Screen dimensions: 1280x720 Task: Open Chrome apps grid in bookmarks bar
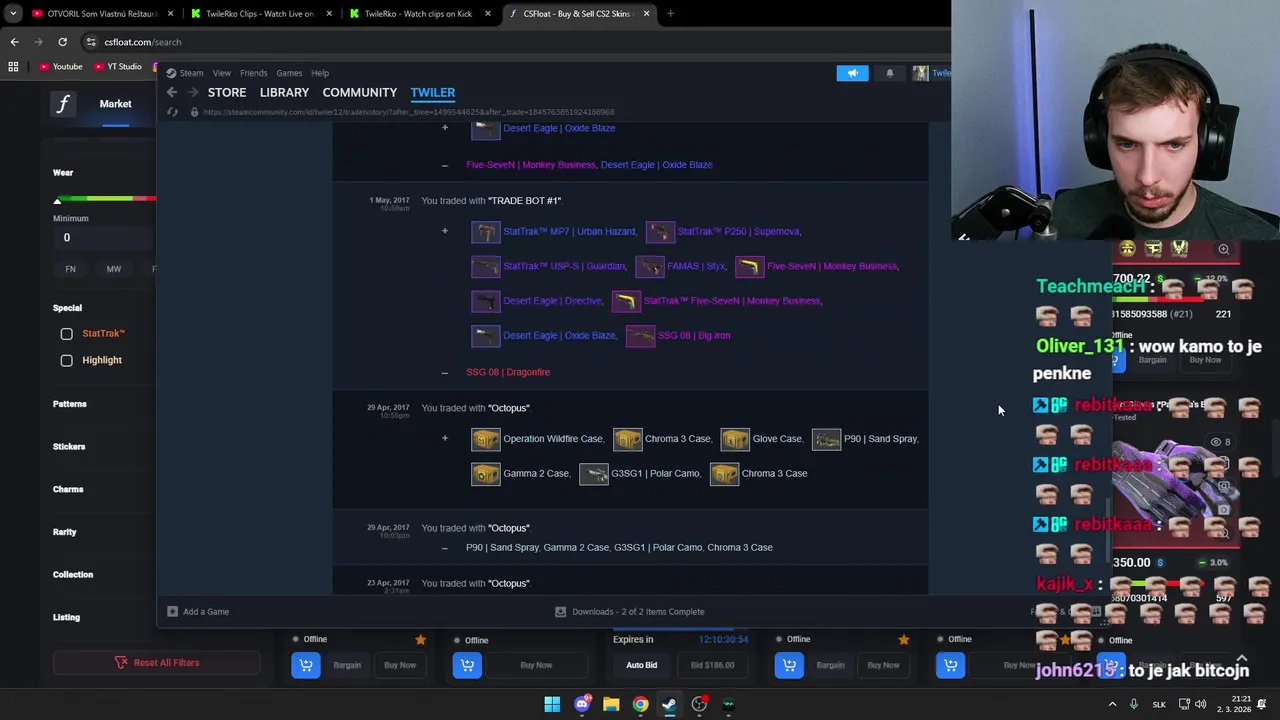point(13,67)
